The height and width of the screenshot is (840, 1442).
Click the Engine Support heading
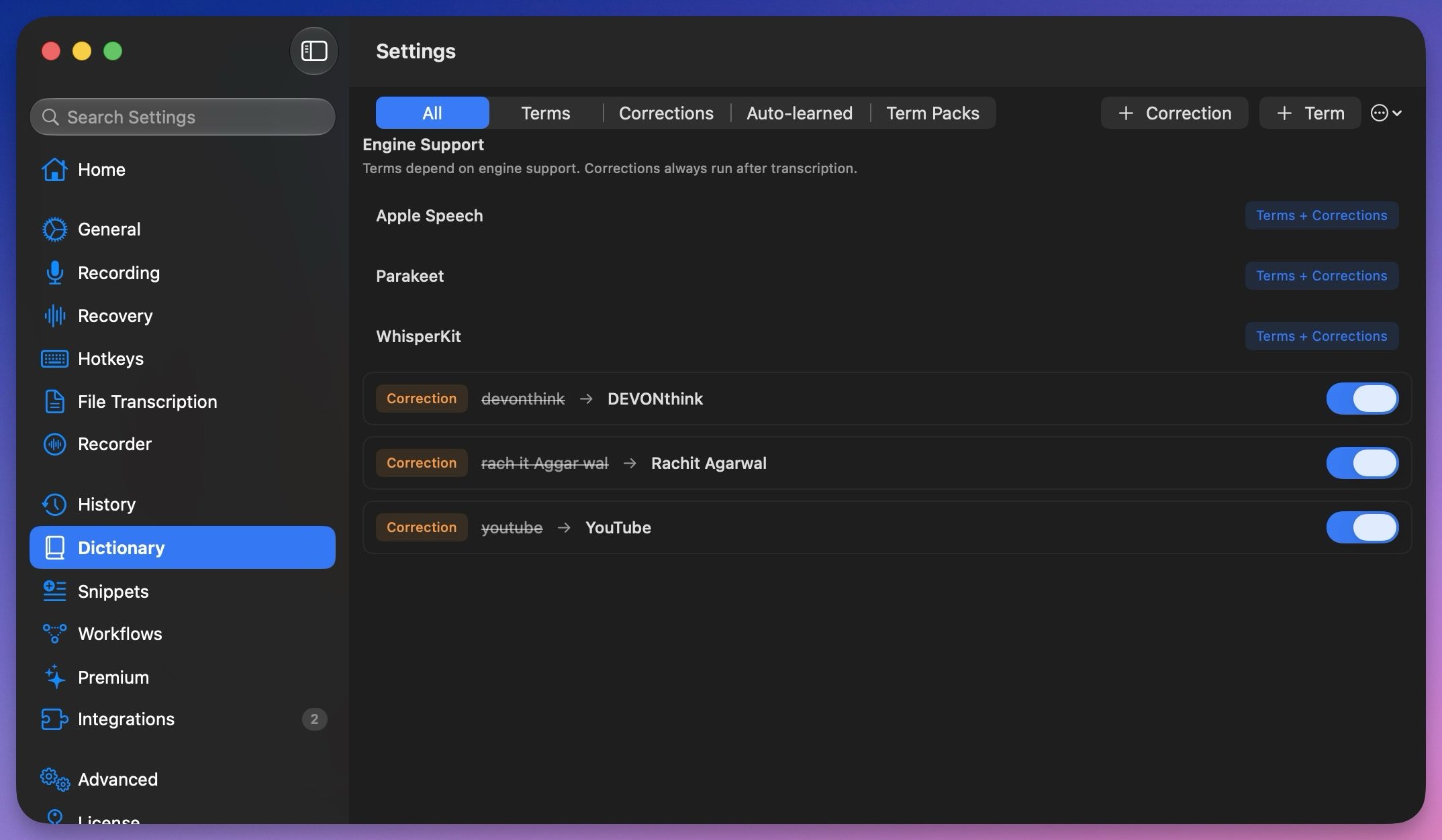[x=423, y=144]
